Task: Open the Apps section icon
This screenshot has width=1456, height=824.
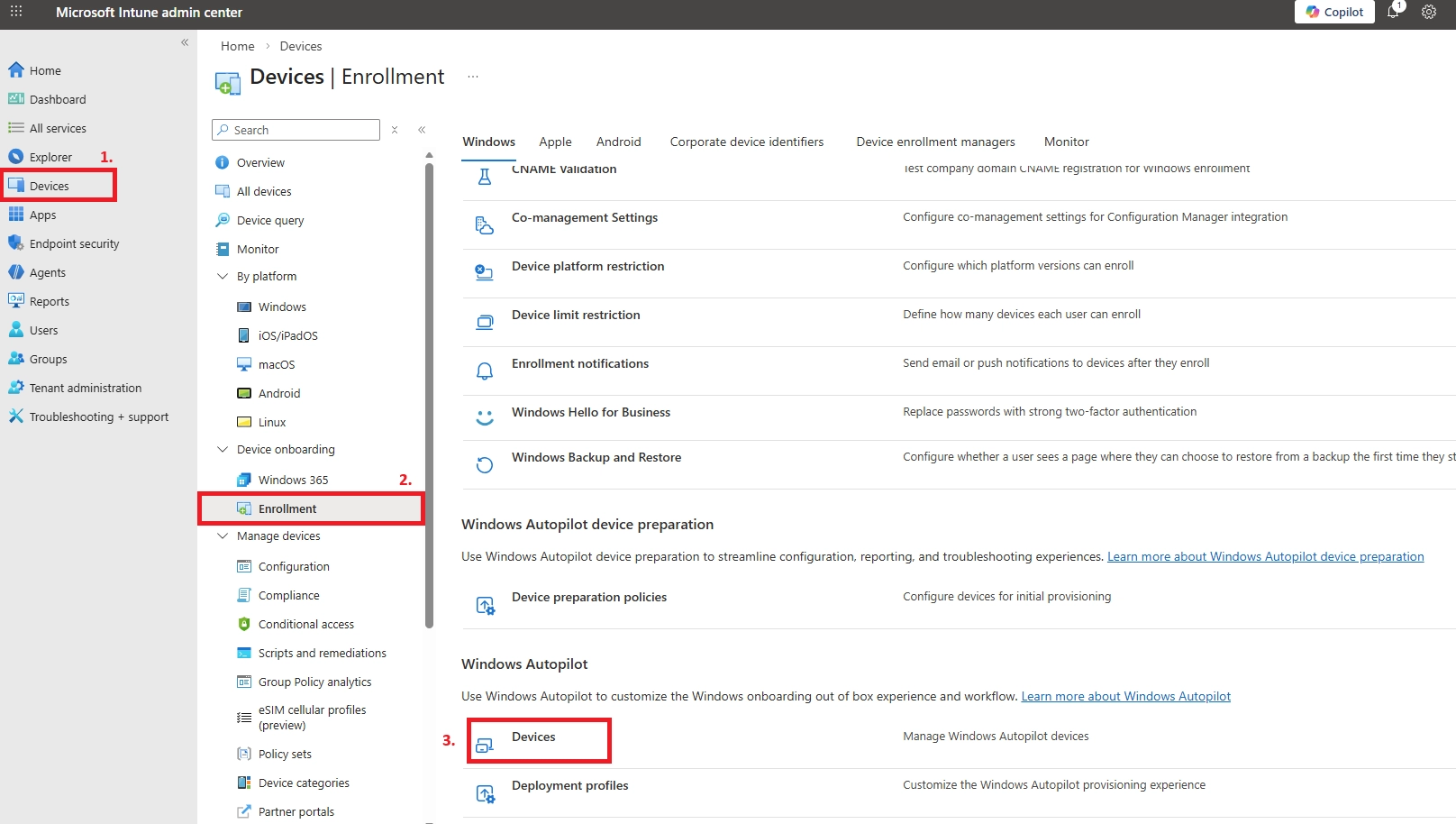Action: tap(15, 215)
